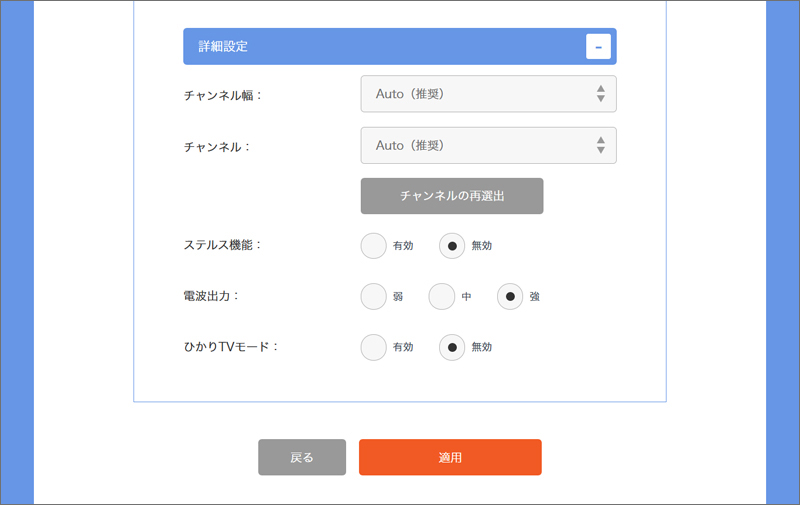The image size is (800, 505).
Task: Set 電波出力 to 弱
Action: [x=373, y=296]
